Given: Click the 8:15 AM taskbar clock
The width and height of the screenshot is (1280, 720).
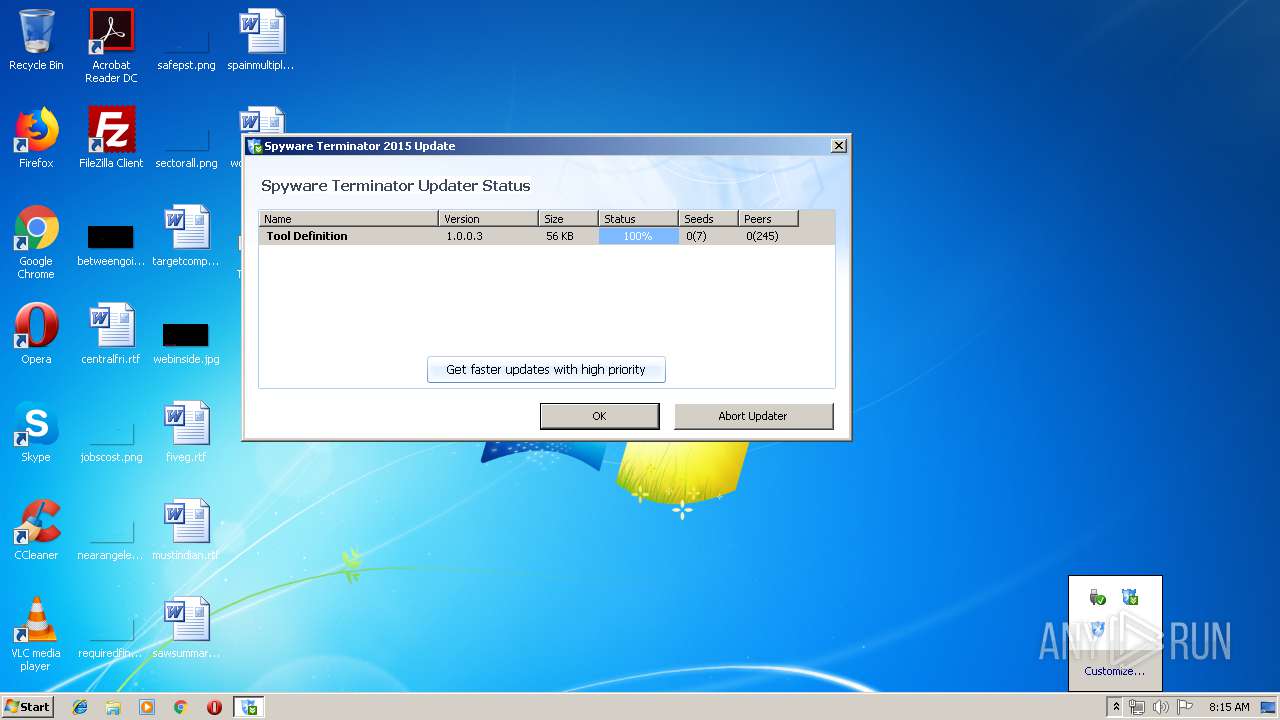Looking at the screenshot, I should [x=1229, y=707].
